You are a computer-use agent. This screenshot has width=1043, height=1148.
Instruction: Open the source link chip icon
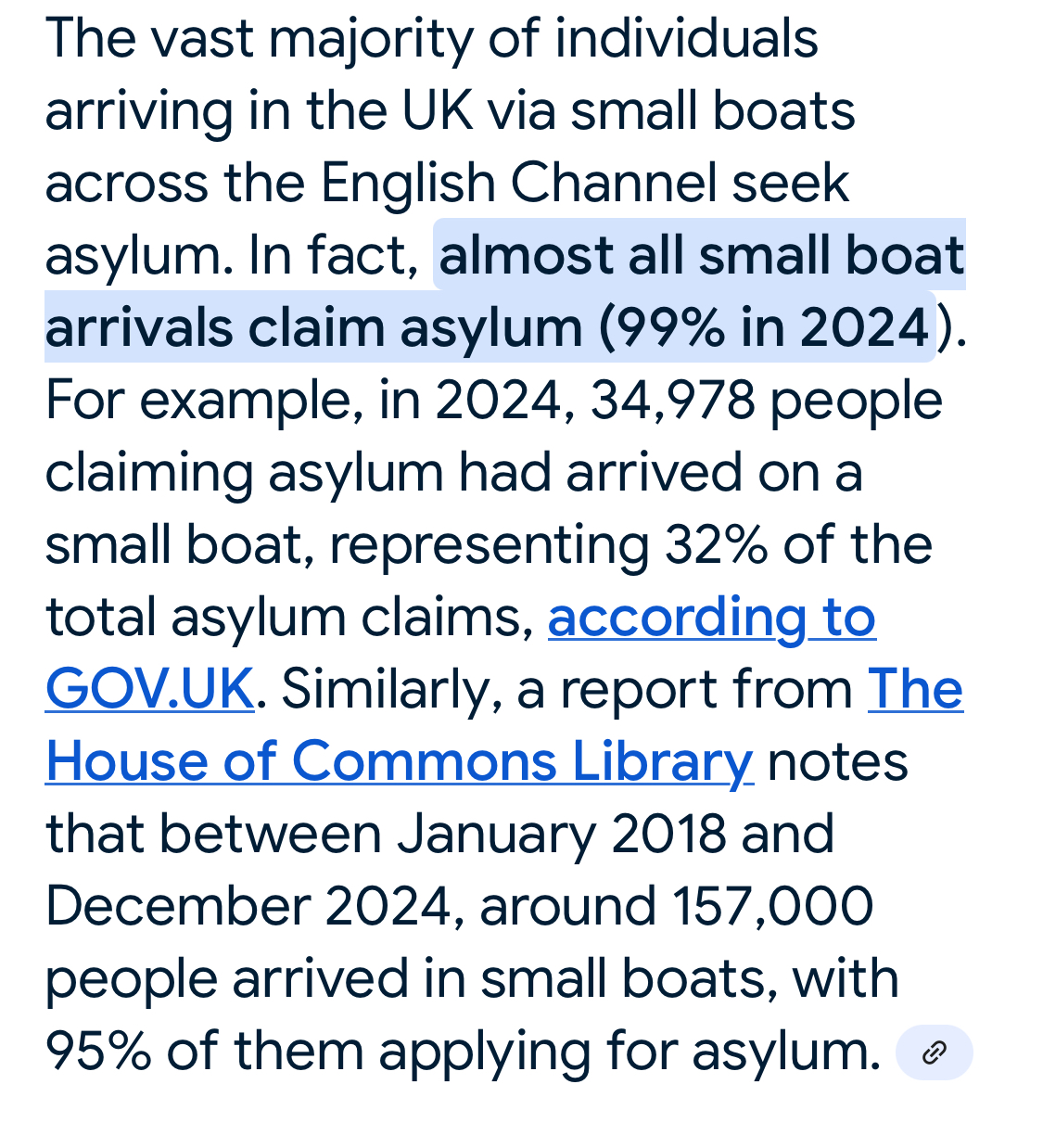[x=934, y=1052]
